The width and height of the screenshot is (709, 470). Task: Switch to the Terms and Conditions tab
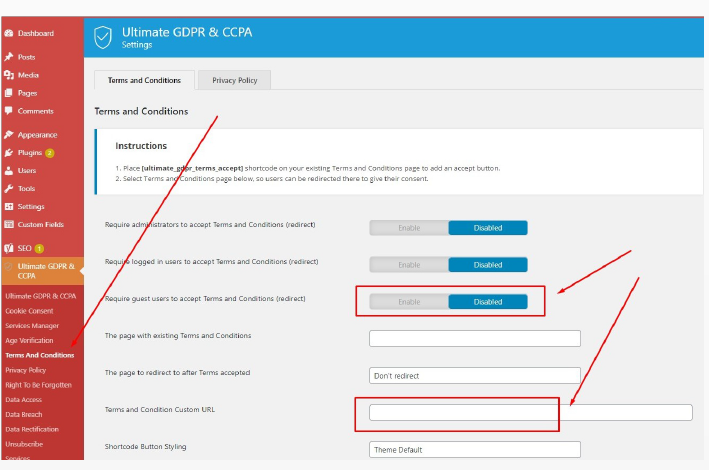[144, 80]
